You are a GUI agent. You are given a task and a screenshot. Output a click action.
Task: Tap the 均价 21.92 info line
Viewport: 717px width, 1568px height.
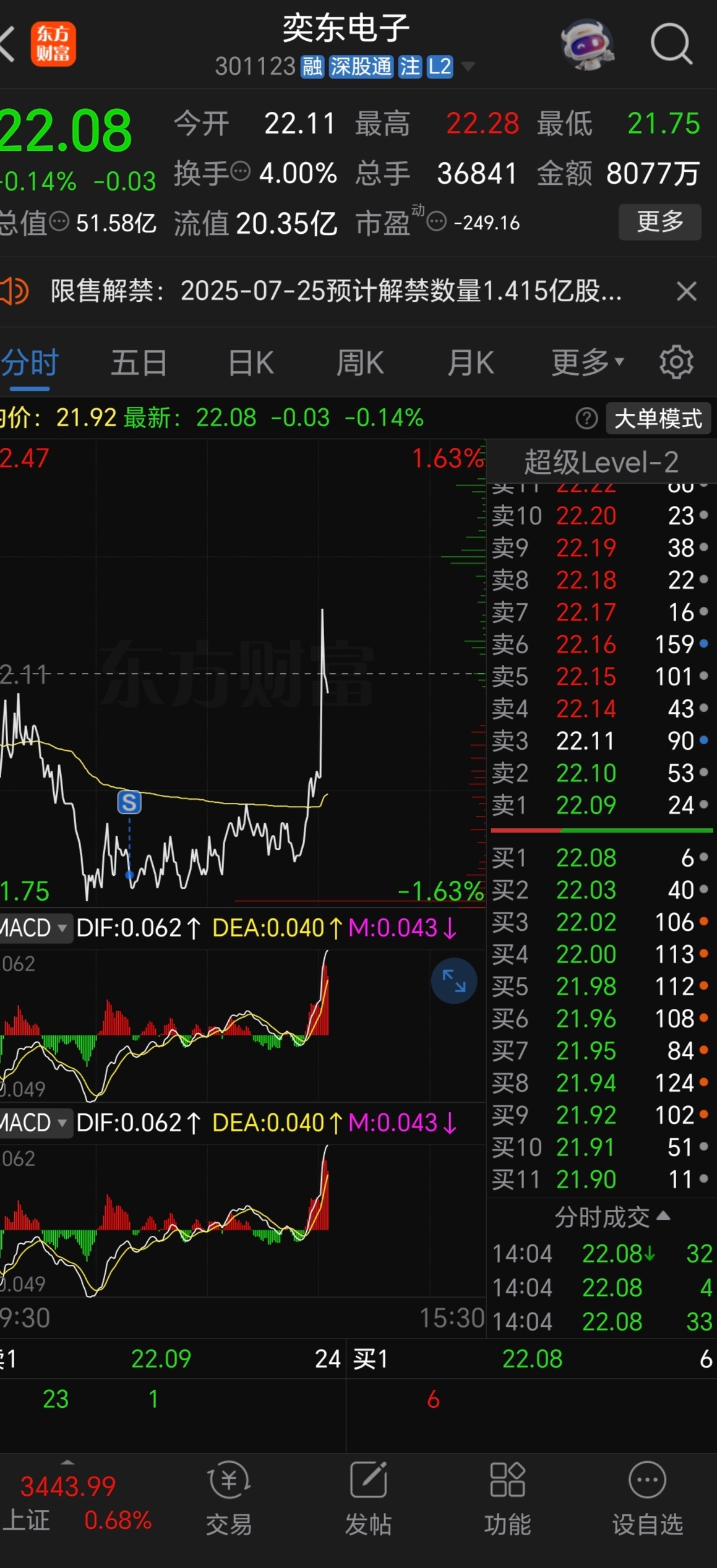(x=59, y=418)
